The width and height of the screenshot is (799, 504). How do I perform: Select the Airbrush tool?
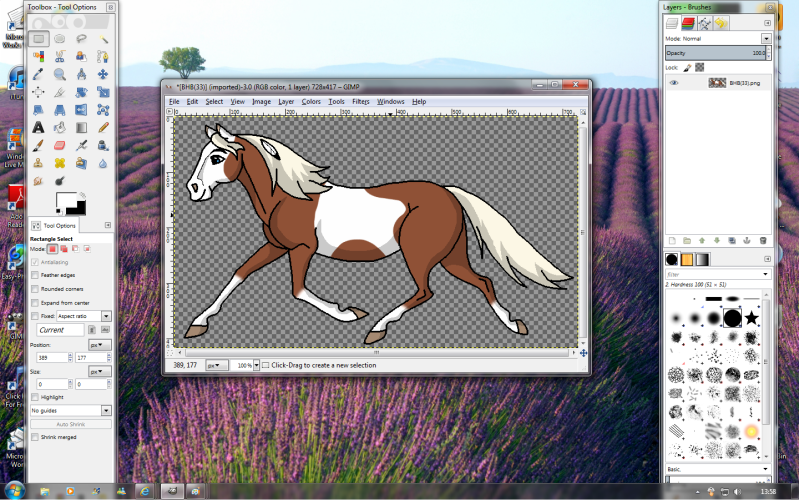point(81,146)
